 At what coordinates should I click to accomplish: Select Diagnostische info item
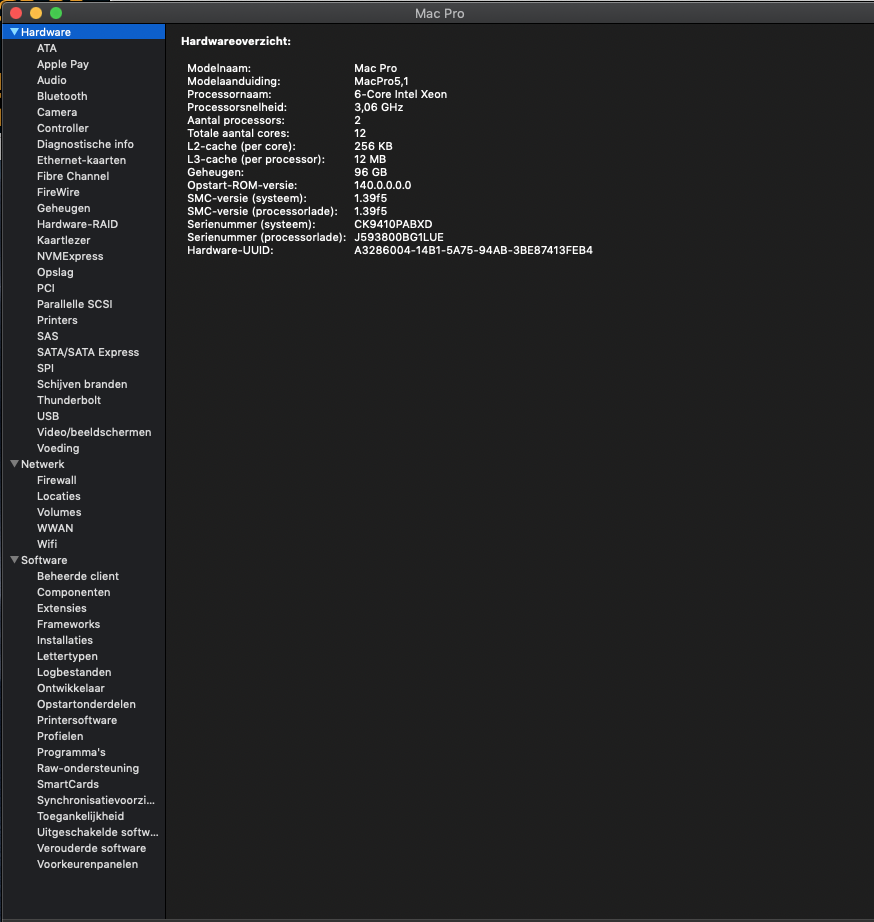point(85,144)
